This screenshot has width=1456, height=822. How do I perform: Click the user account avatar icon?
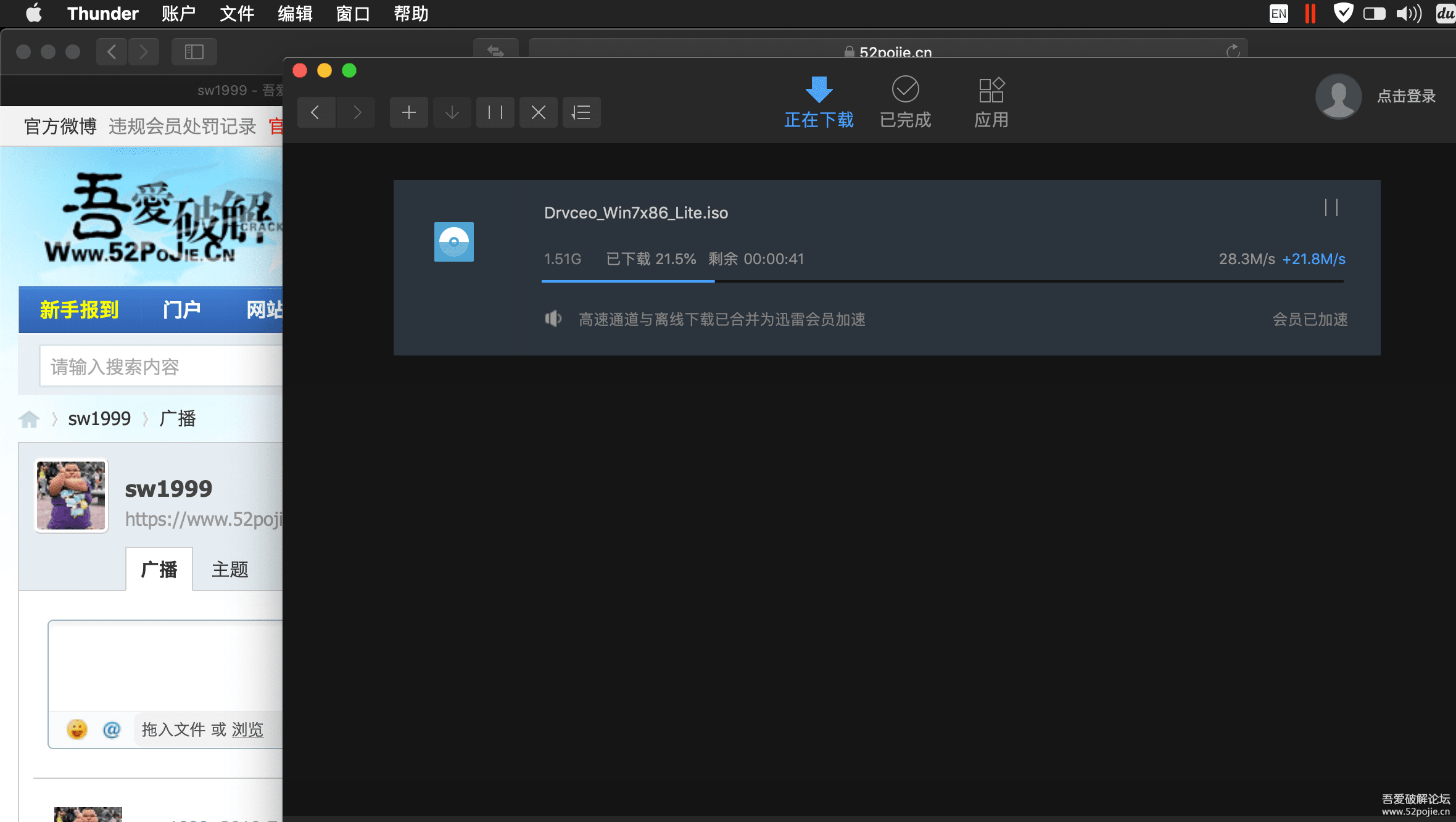tap(1339, 97)
